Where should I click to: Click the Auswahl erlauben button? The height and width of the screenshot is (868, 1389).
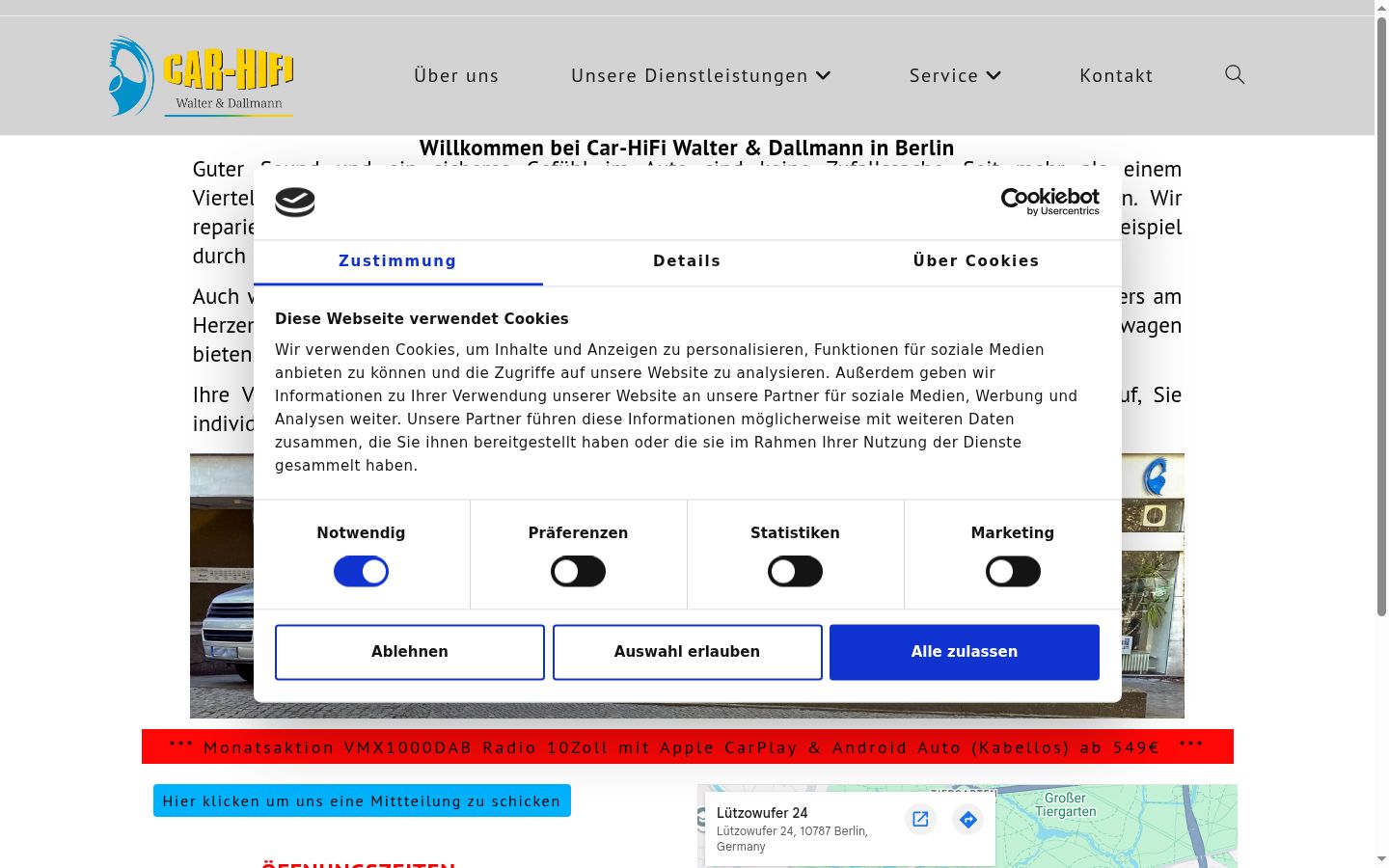tap(687, 652)
